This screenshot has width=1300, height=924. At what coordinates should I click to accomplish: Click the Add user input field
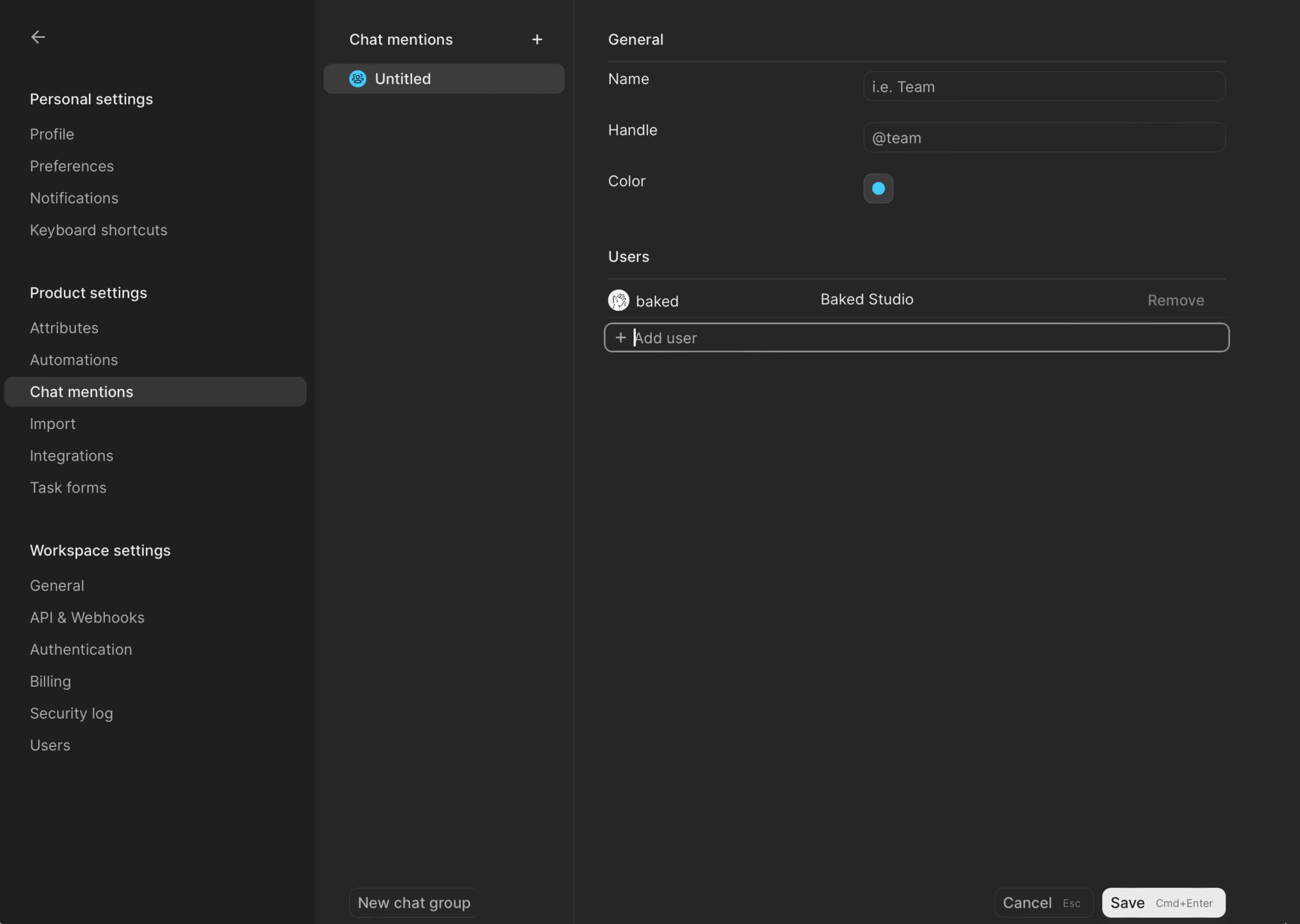point(916,338)
